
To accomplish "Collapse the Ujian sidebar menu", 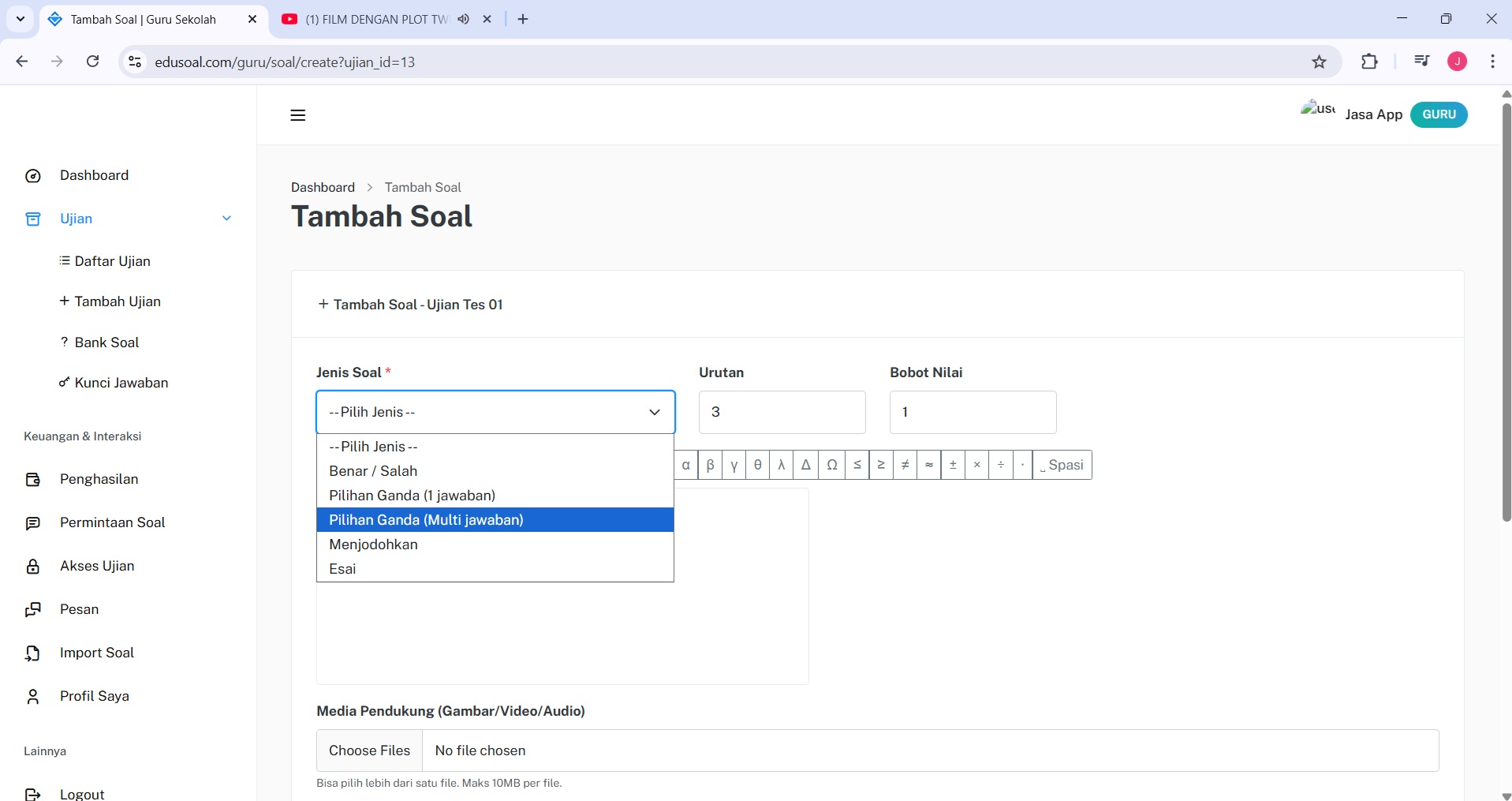I will click(x=226, y=219).
